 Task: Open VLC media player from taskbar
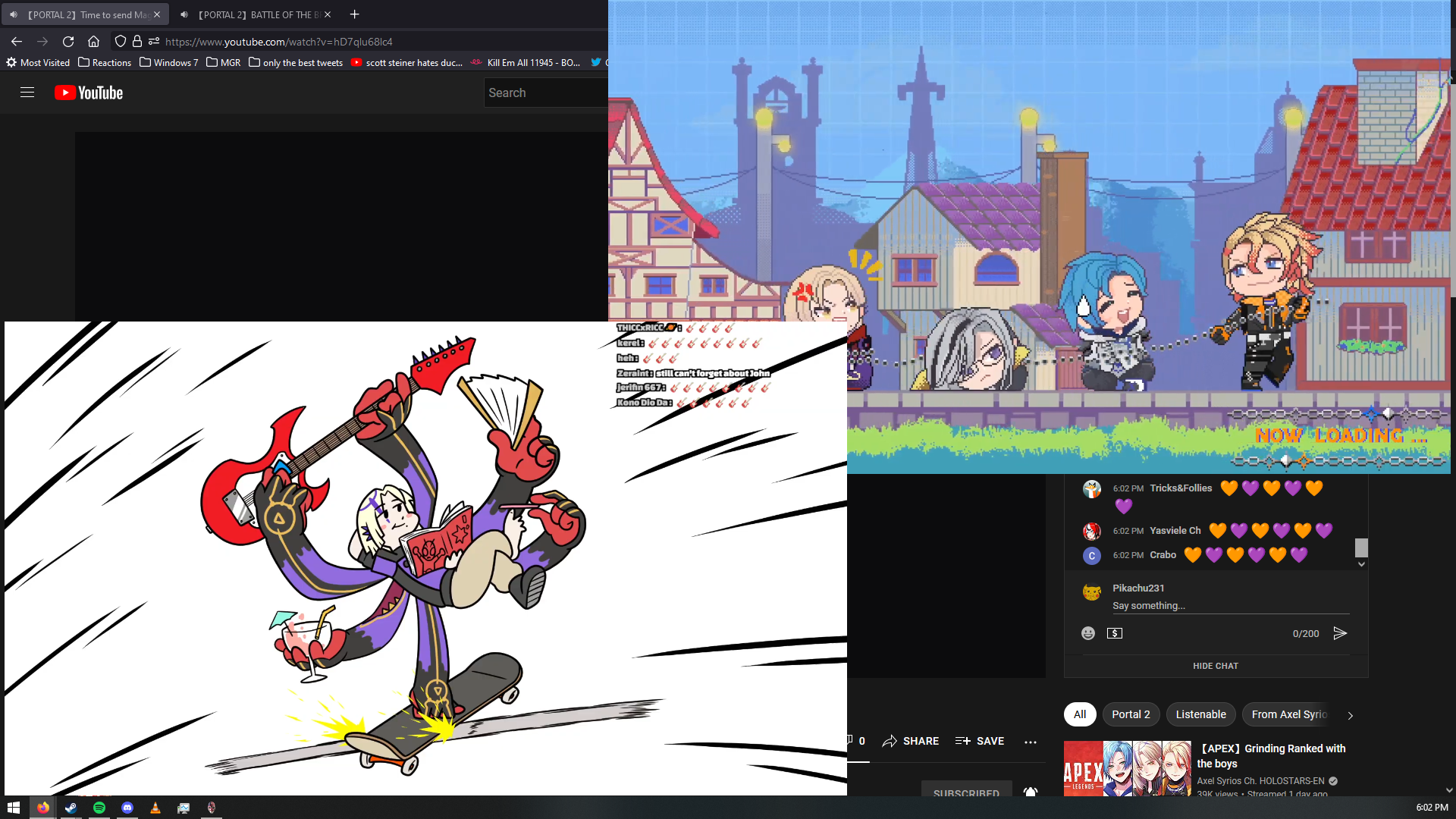(x=155, y=808)
